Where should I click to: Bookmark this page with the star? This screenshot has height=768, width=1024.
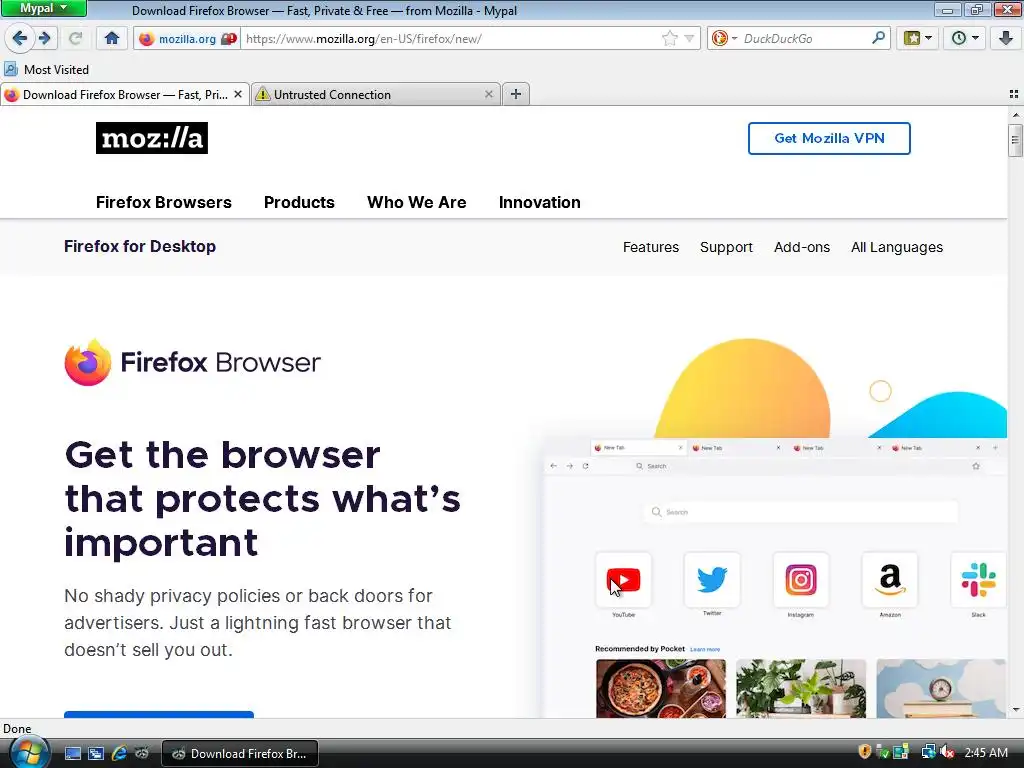(669, 39)
